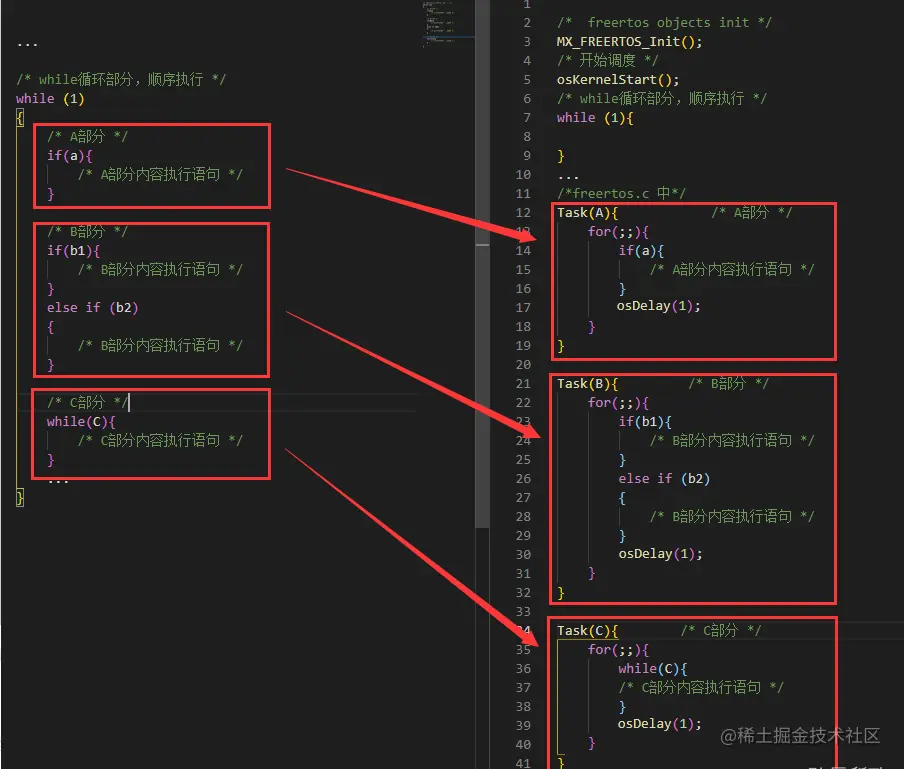Click the '/* B部分 */' comment on line 21
The height and width of the screenshot is (769, 904).
[728, 384]
